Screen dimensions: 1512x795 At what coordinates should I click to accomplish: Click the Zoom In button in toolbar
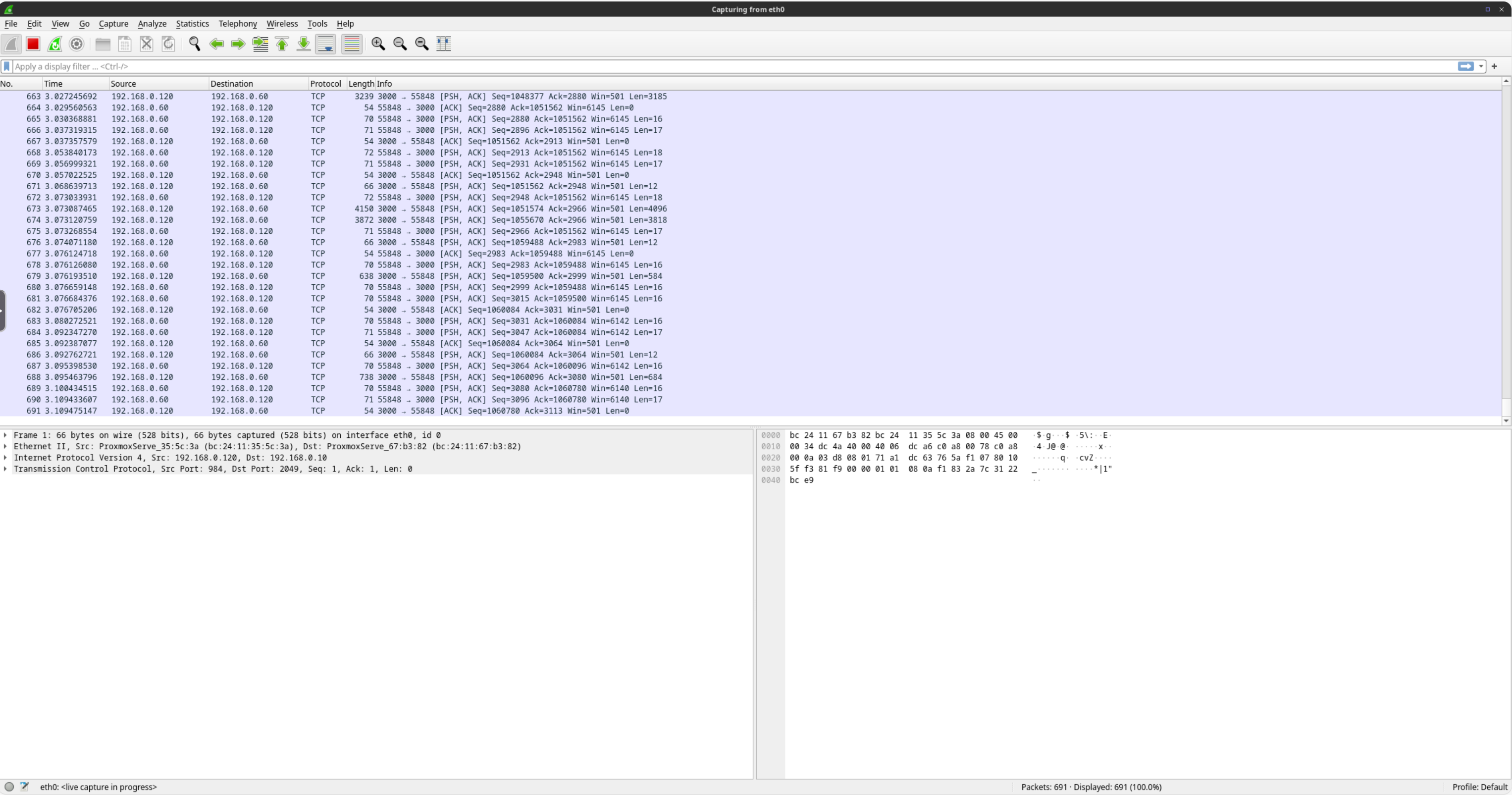click(x=378, y=43)
